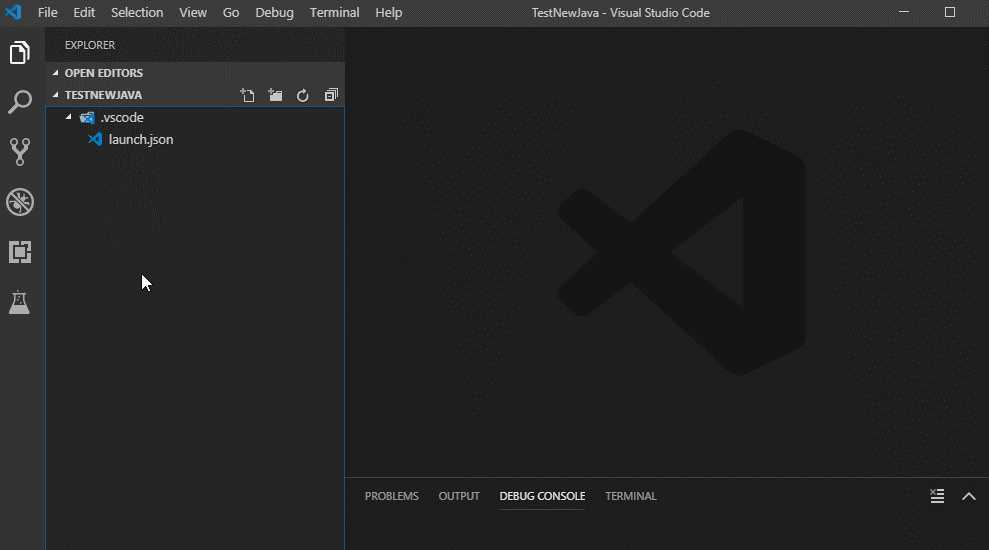Click the OPEN EDITORS header label
The height and width of the screenshot is (550, 989).
pos(104,73)
